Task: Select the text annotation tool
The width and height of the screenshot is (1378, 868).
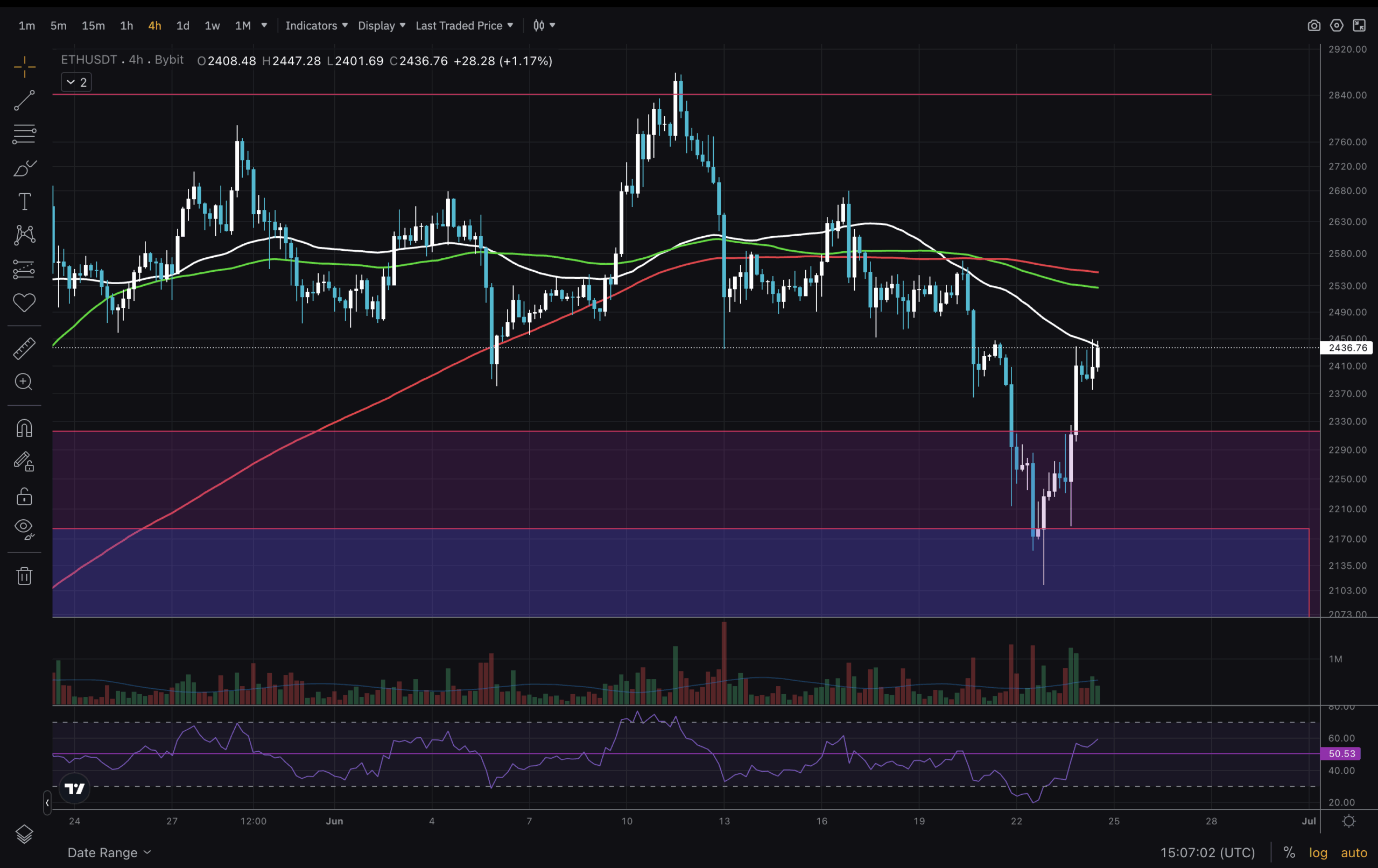Action: [x=24, y=201]
